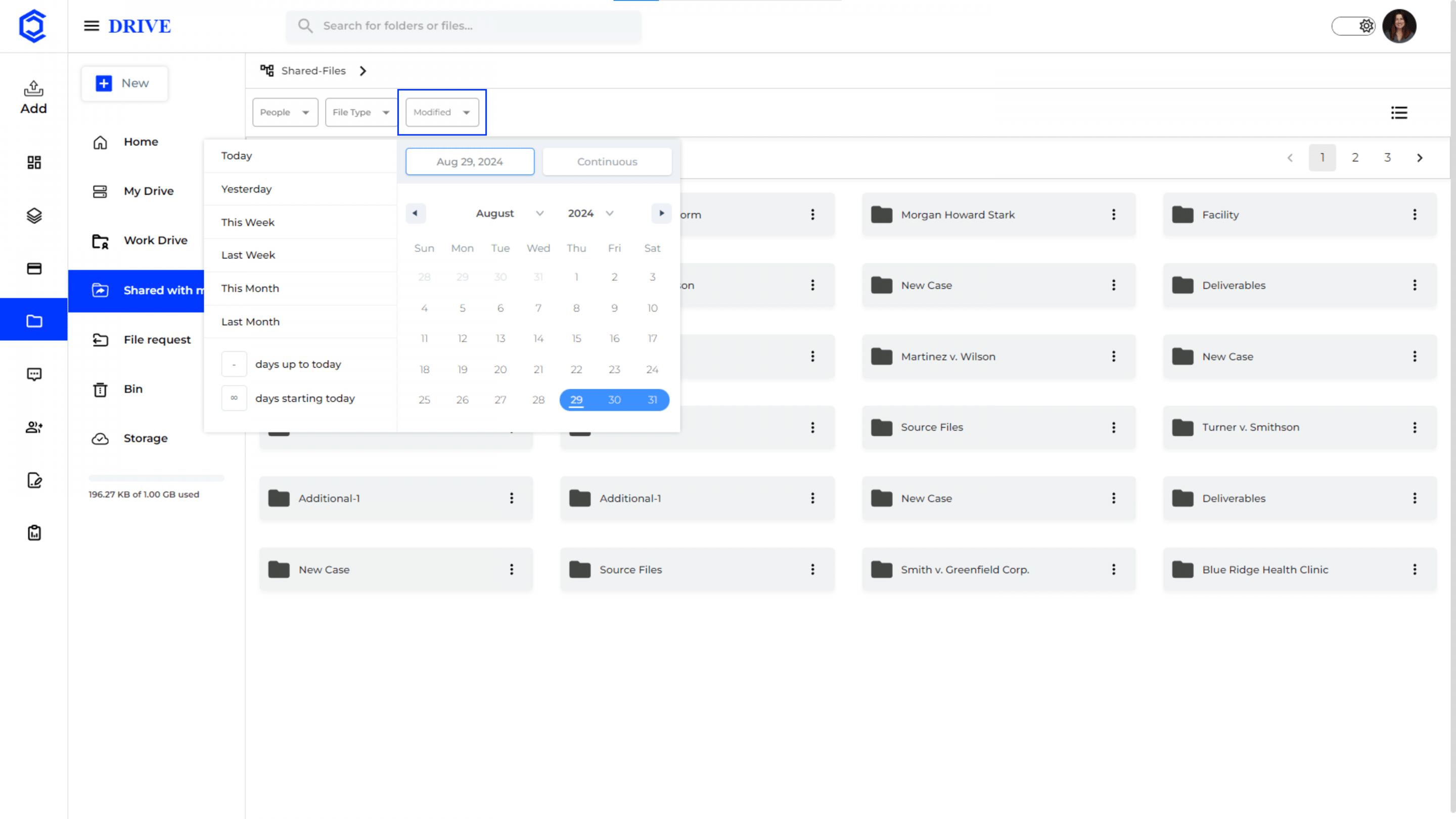Open the chat message icon in left rail

(34, 374)
